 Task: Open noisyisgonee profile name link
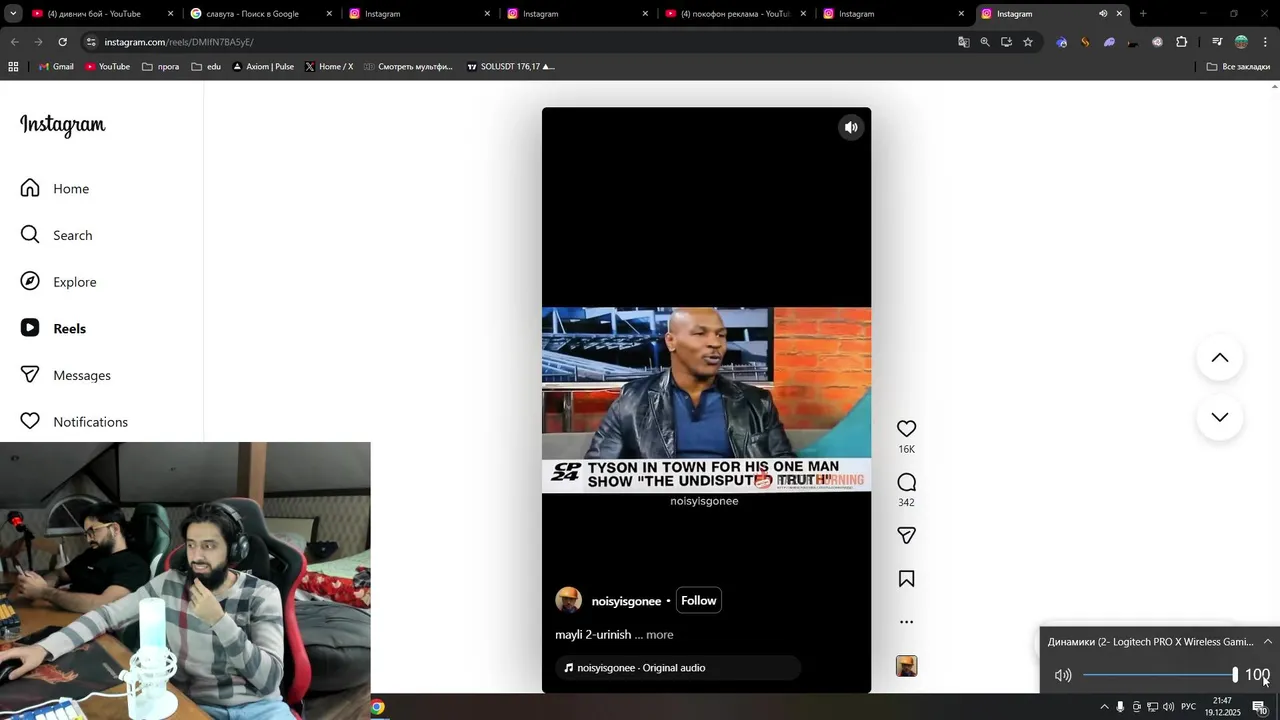(x=626, y=601)
